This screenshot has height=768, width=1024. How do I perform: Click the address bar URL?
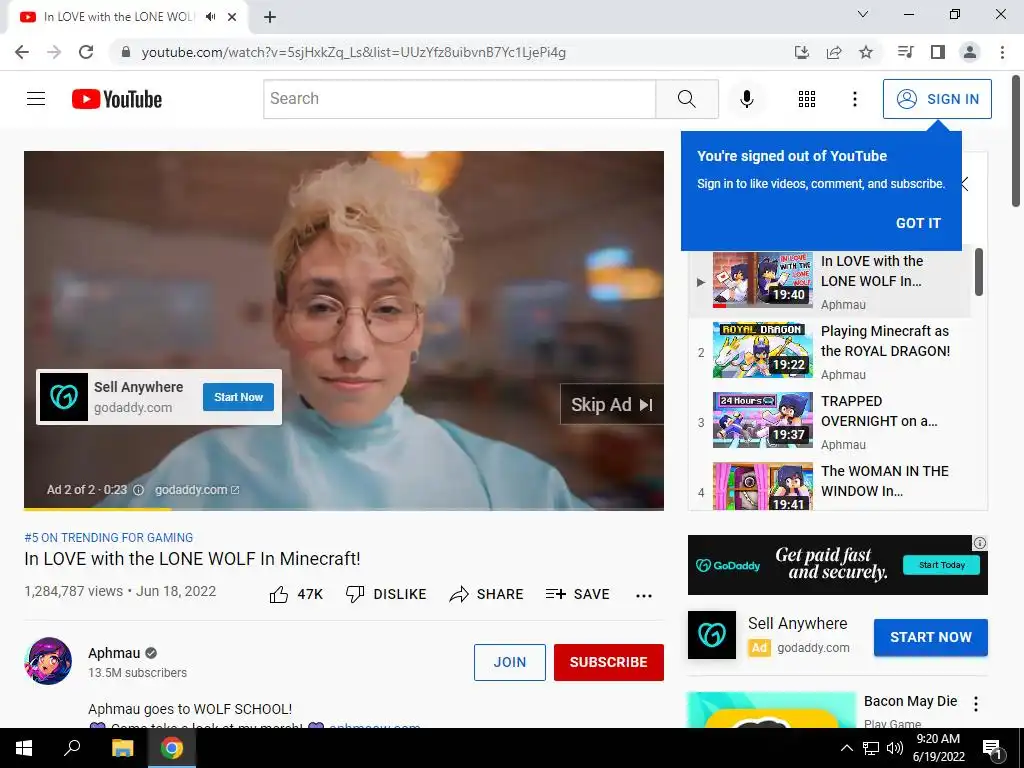pyautogui.click(x=353, y=52)
